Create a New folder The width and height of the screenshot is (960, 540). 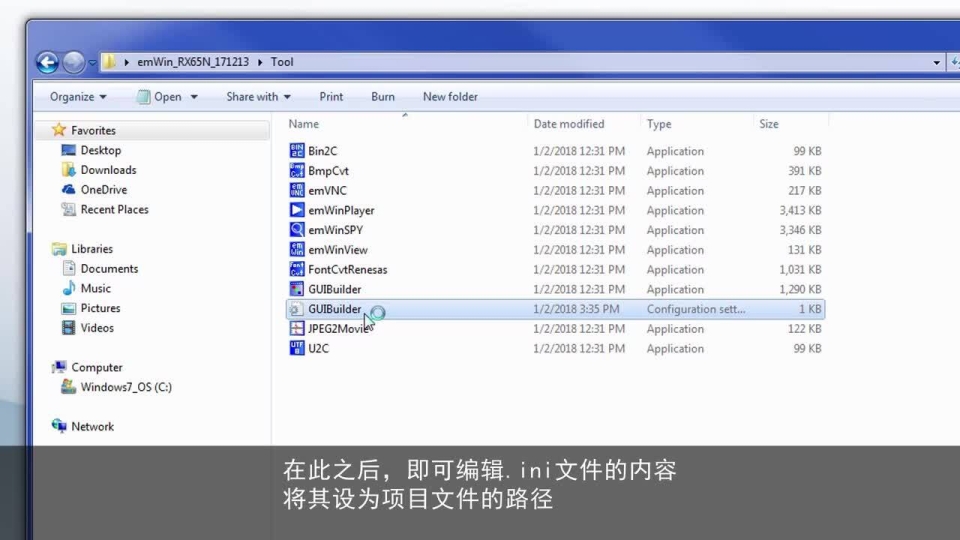(450, 97)
